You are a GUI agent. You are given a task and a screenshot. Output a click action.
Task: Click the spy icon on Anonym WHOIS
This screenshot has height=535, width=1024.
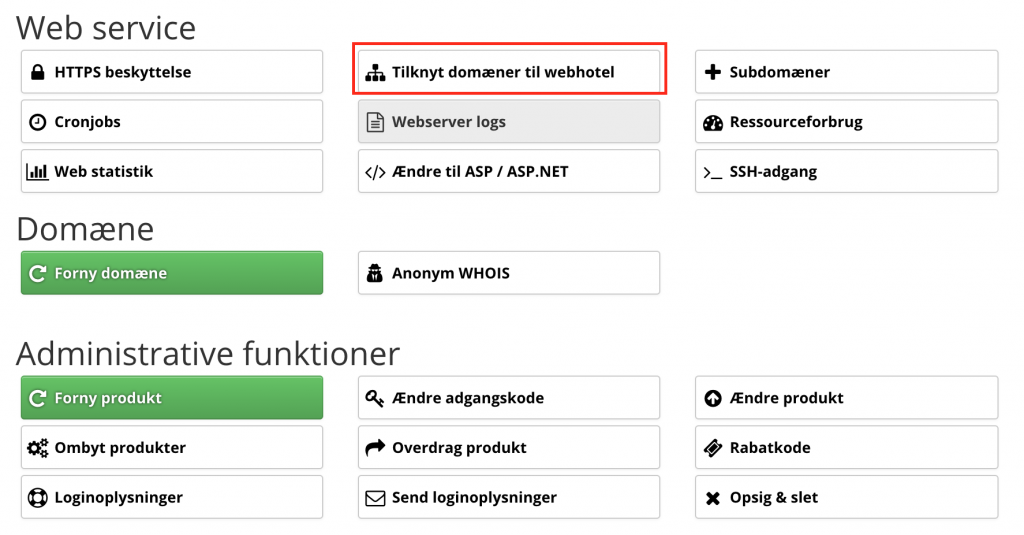tap(375, 273)
